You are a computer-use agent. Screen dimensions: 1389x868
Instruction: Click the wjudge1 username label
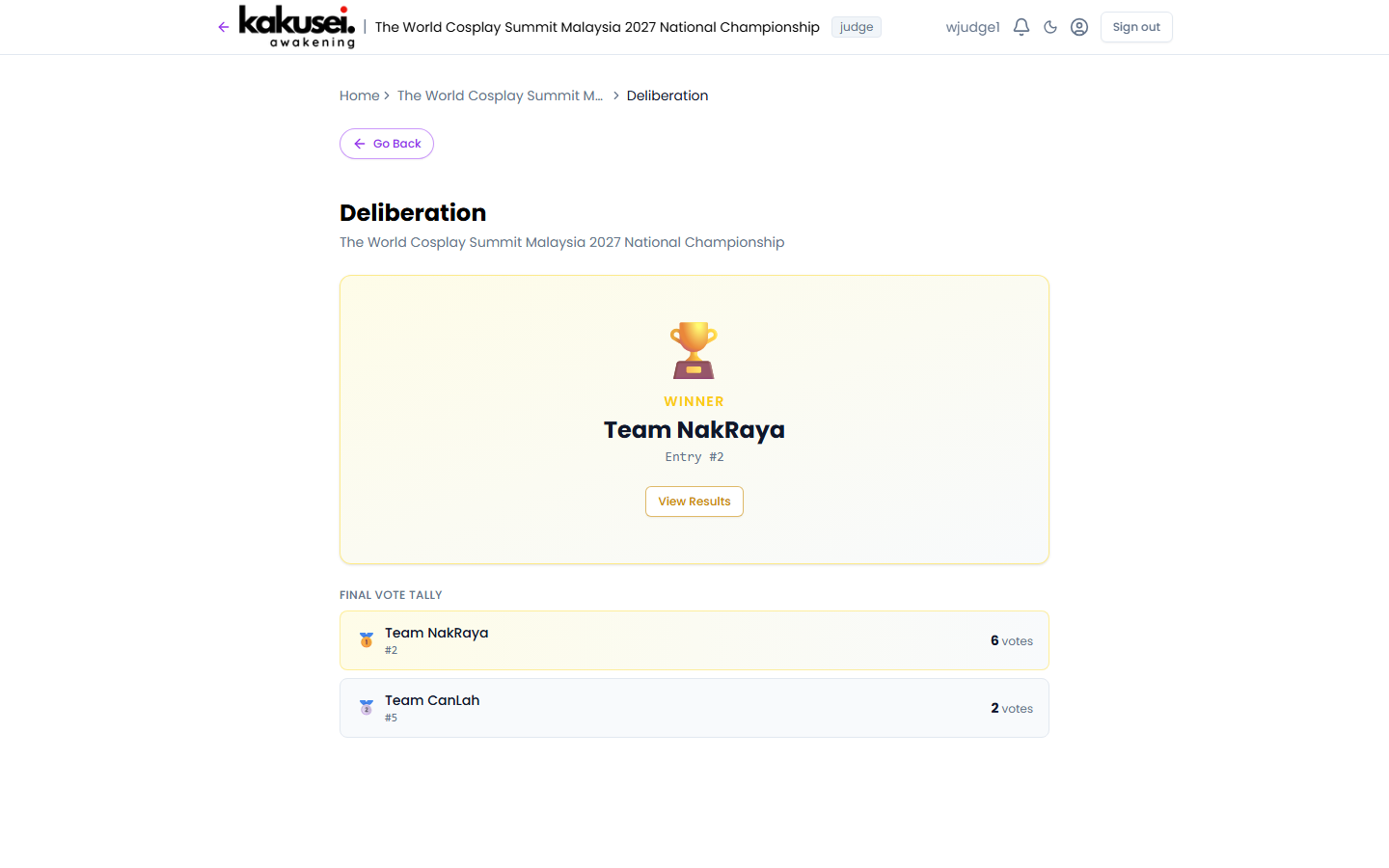[x=972, y=27]
